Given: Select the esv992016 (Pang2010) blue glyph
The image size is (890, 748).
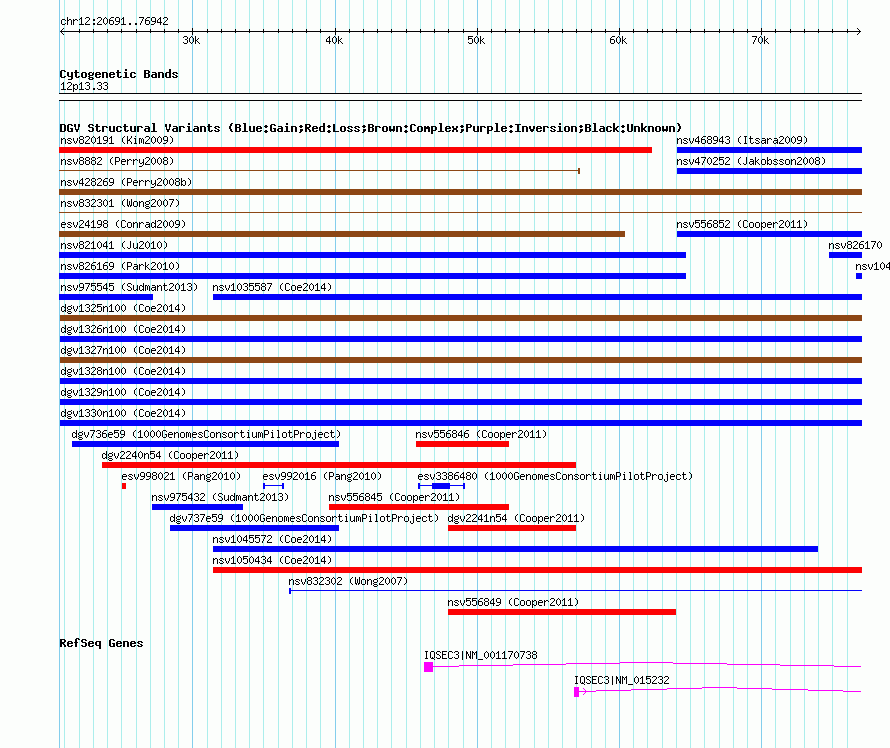Looking at the screenshot, I should pos(274,486).
